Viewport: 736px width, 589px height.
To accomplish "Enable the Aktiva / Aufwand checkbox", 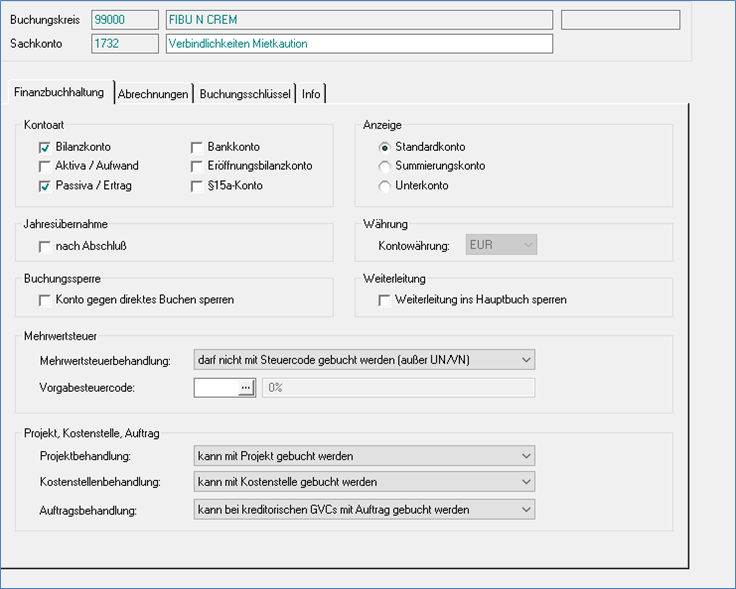I will click(x=44, y=166).
